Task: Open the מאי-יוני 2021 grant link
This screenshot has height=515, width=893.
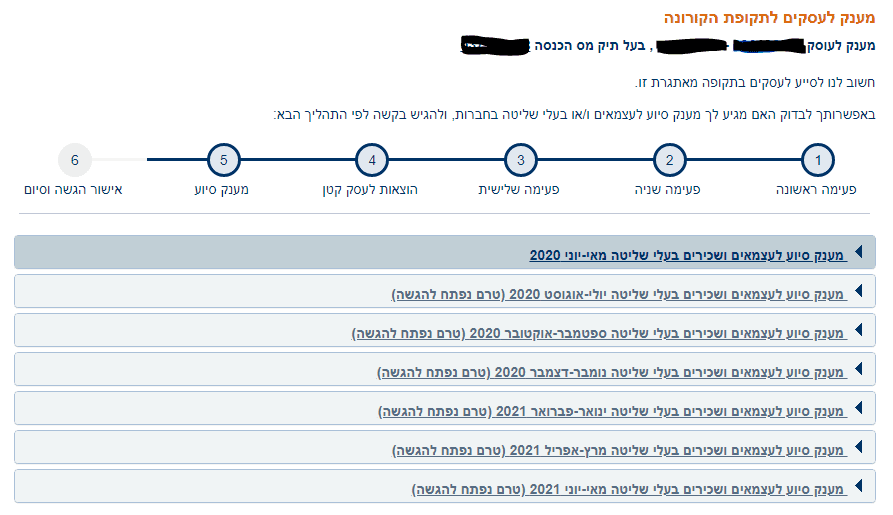Action: tap(628, 490)
